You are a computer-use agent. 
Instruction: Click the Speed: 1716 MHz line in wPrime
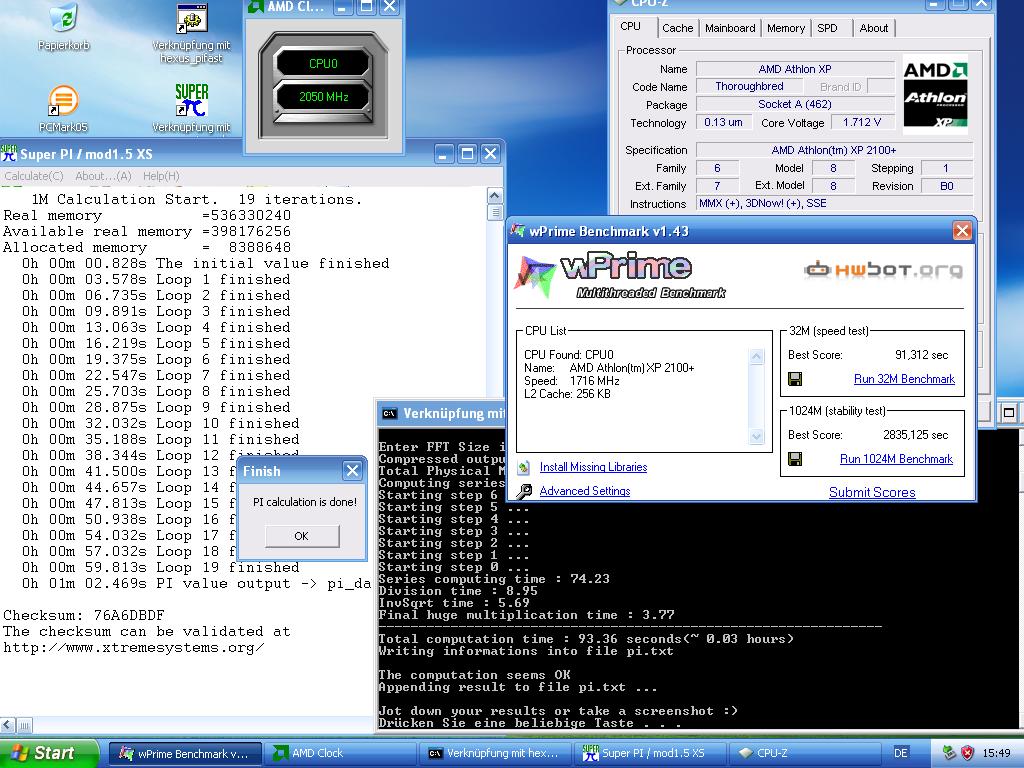pyautogui.click(x=571, y=381)
